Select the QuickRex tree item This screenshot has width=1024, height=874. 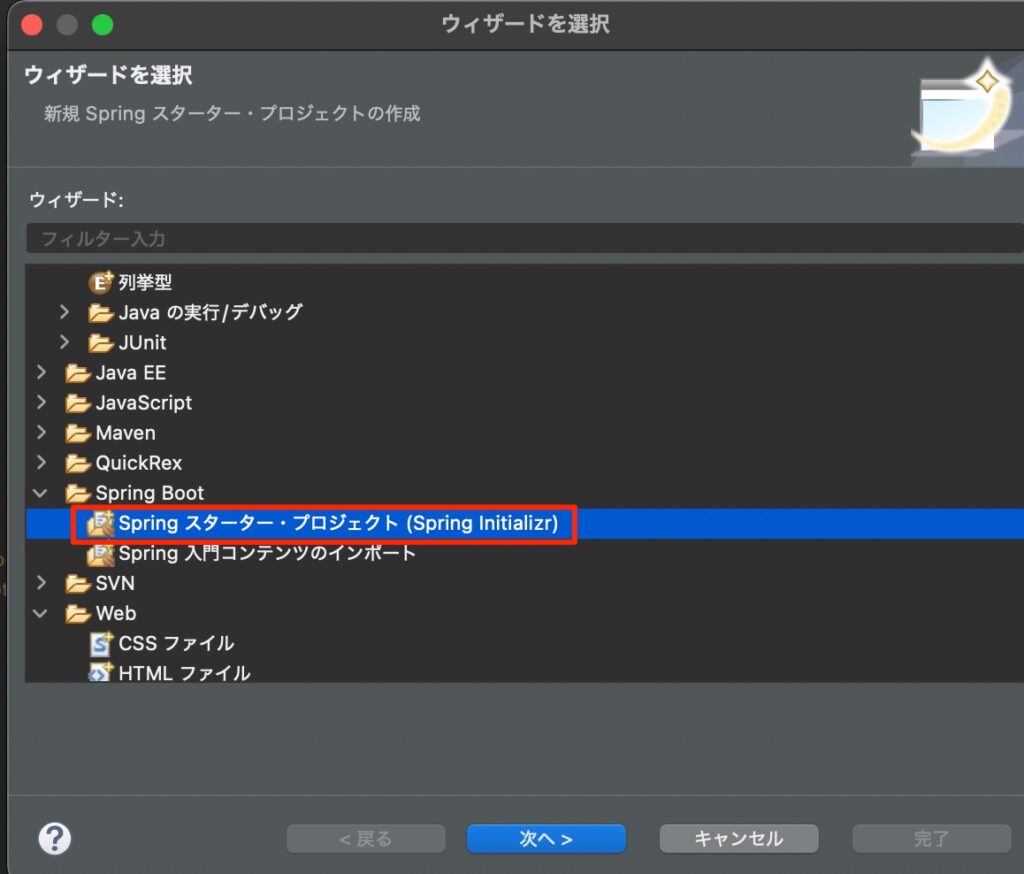point(138,463)
